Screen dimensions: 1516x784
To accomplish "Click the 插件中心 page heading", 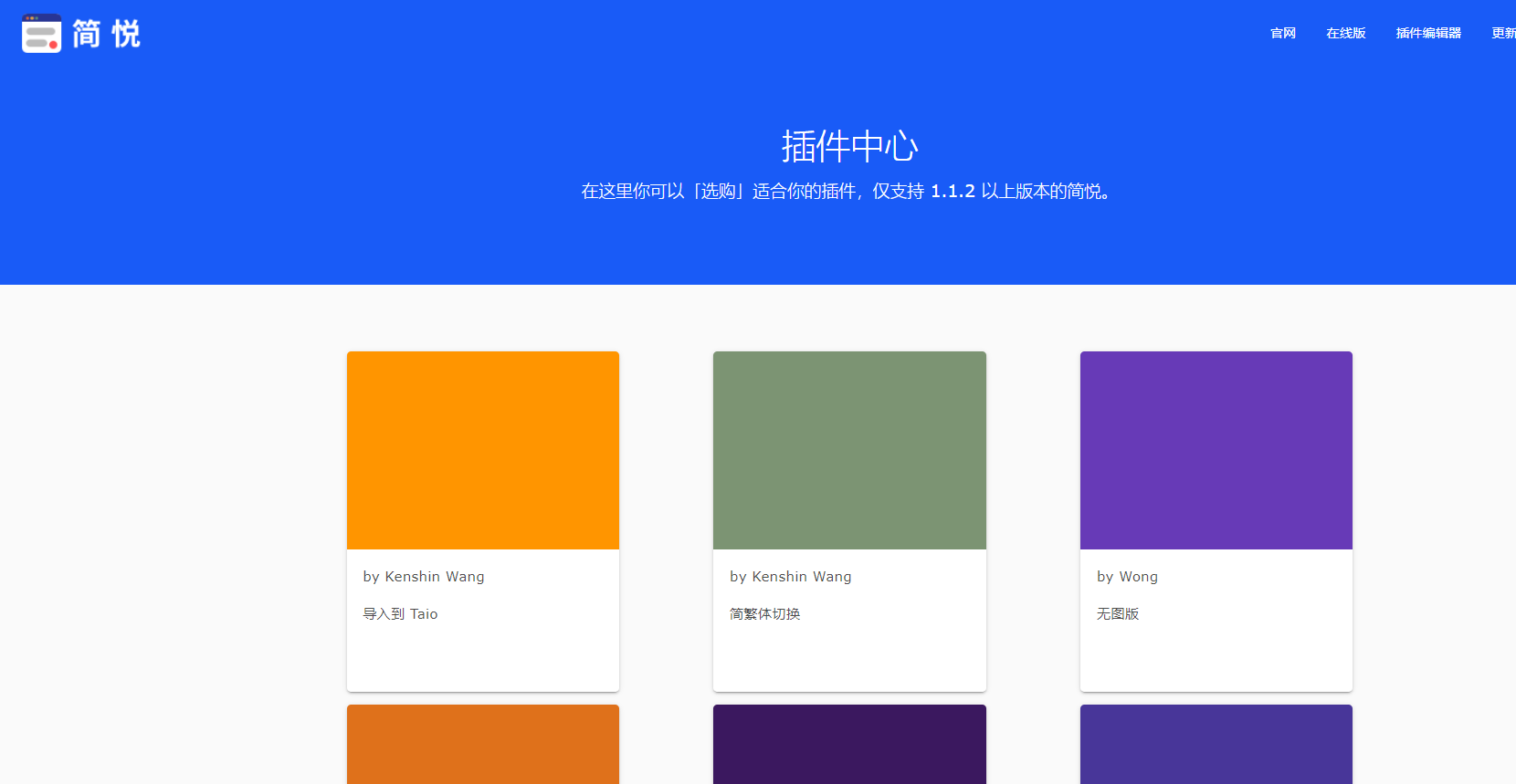I will point(849,146).
